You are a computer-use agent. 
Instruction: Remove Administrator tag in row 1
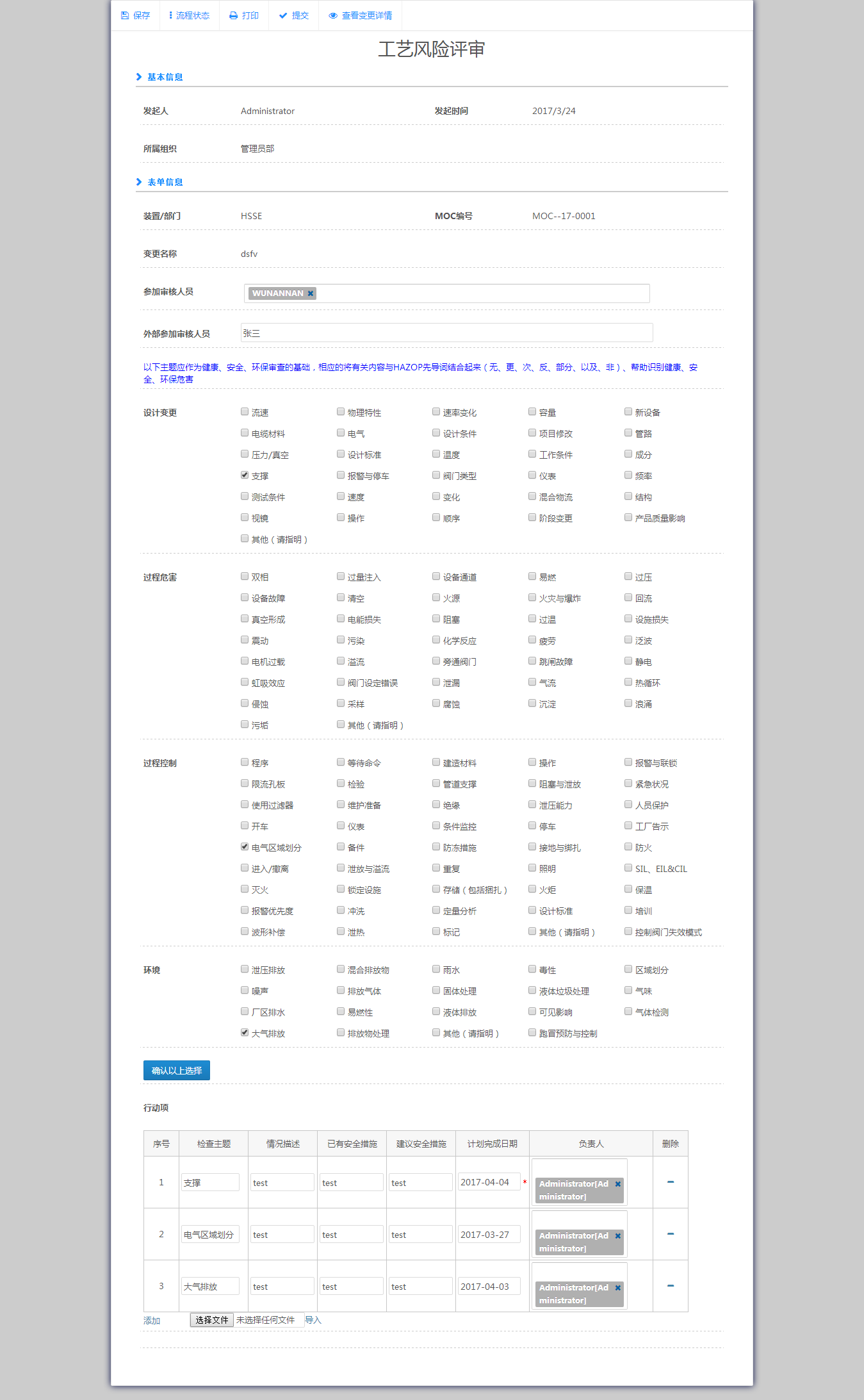coord(618,1184)
